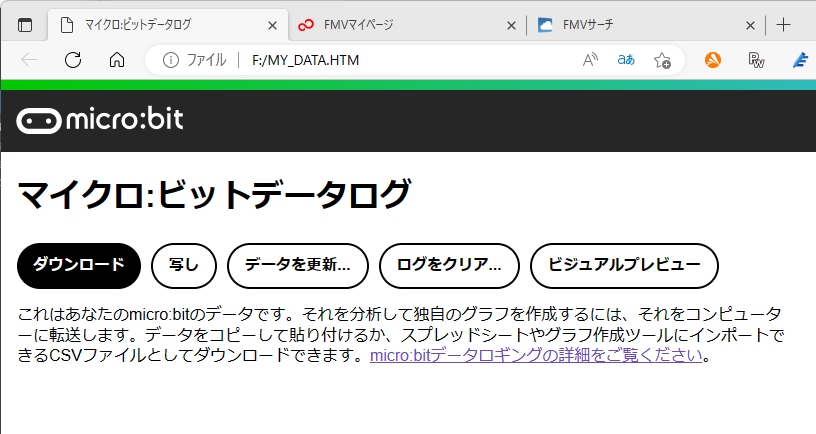Image resolution: width=816 pixels, height=434 pixels.
Task: Open a new browser tab
Action: pyautogui.click(x=783, y=25)
